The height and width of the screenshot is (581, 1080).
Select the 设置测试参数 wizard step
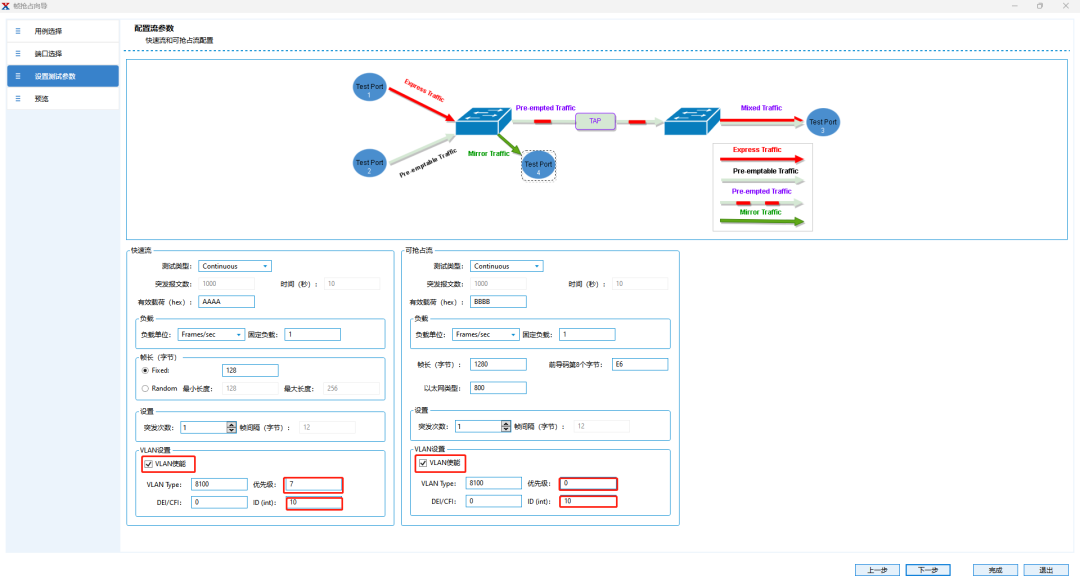63,76
